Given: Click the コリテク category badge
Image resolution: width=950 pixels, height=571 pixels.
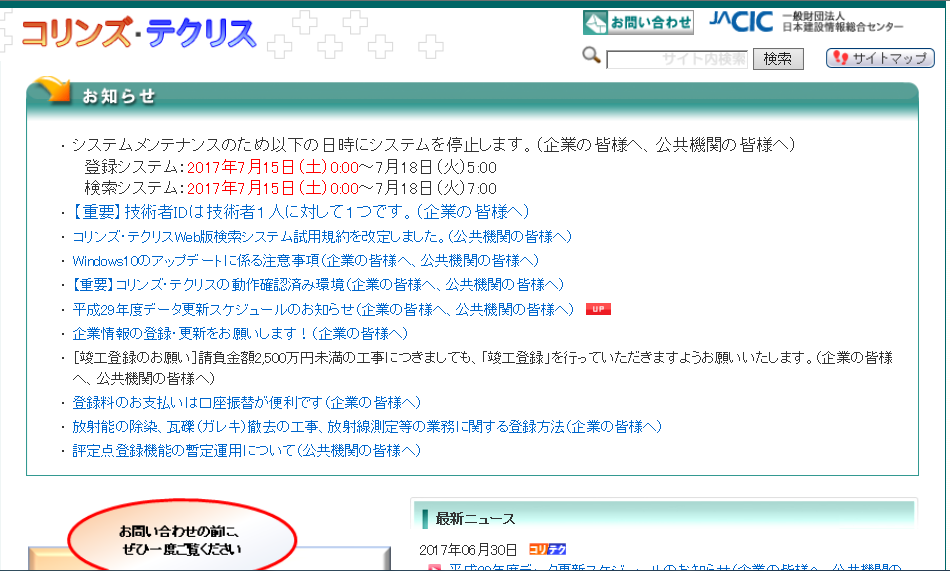Looking at the screenshot, I should coord(547,549).
